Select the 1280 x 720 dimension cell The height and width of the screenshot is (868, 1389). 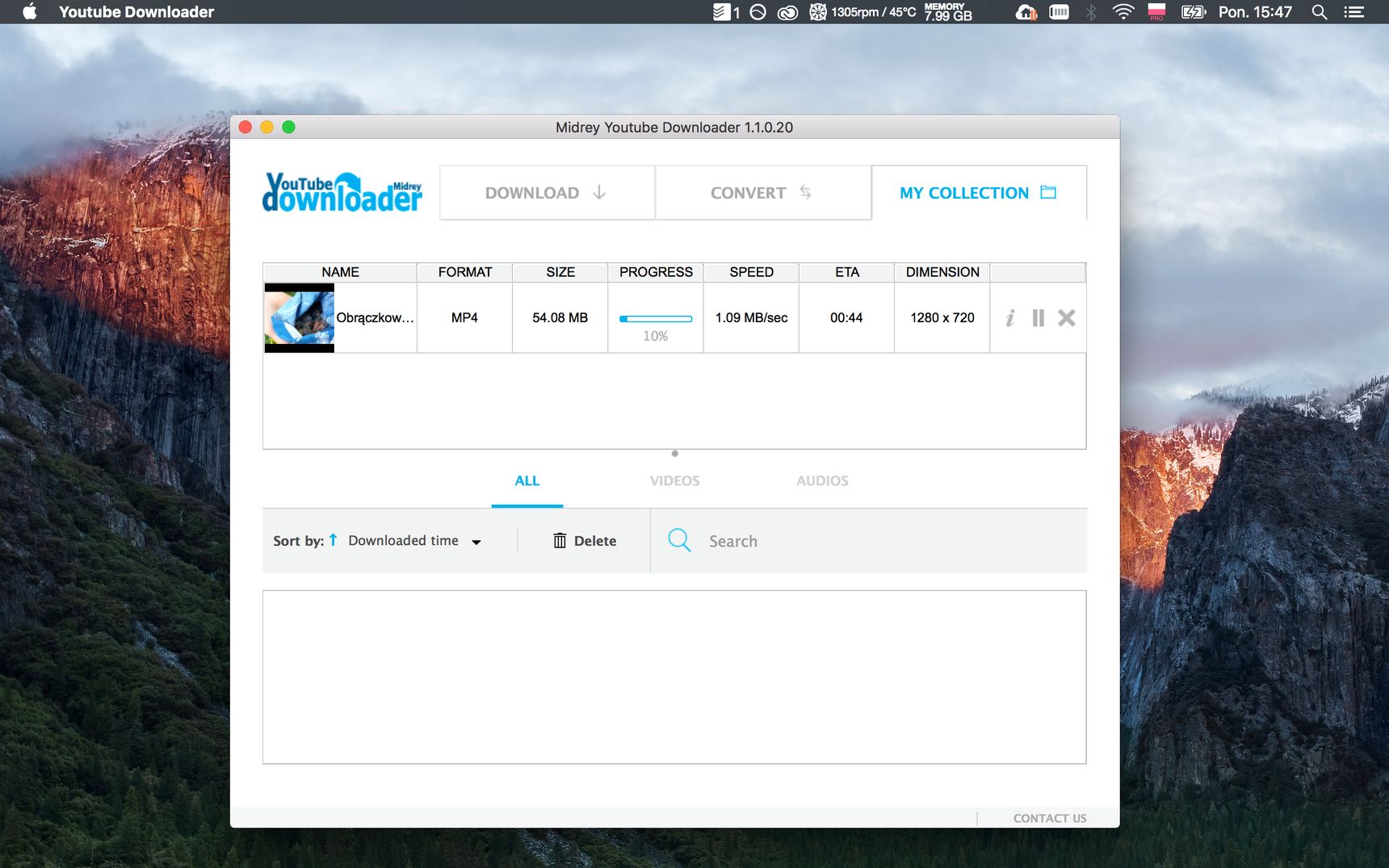click(x=942, y=318)
